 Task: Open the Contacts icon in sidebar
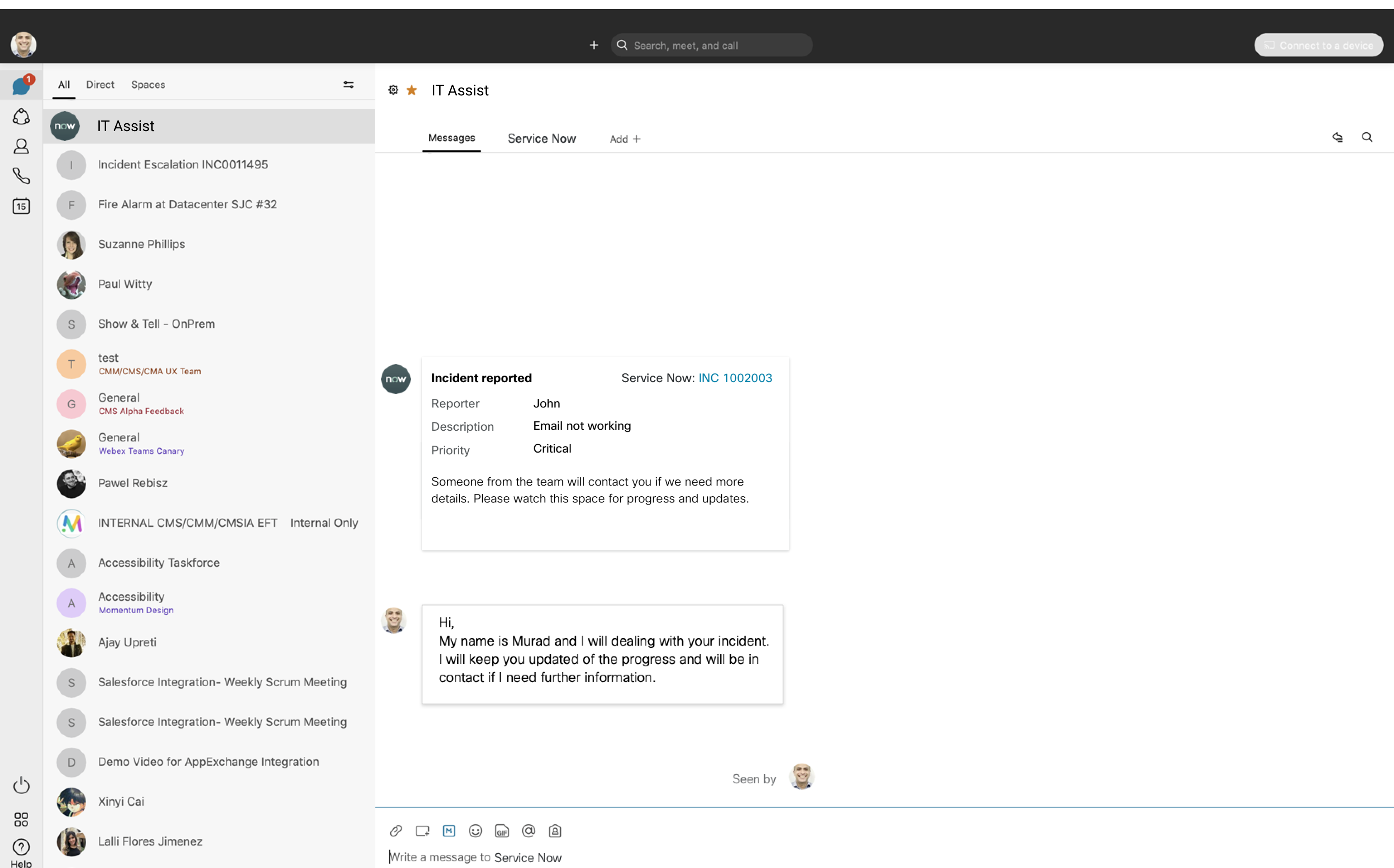point(21,146)
